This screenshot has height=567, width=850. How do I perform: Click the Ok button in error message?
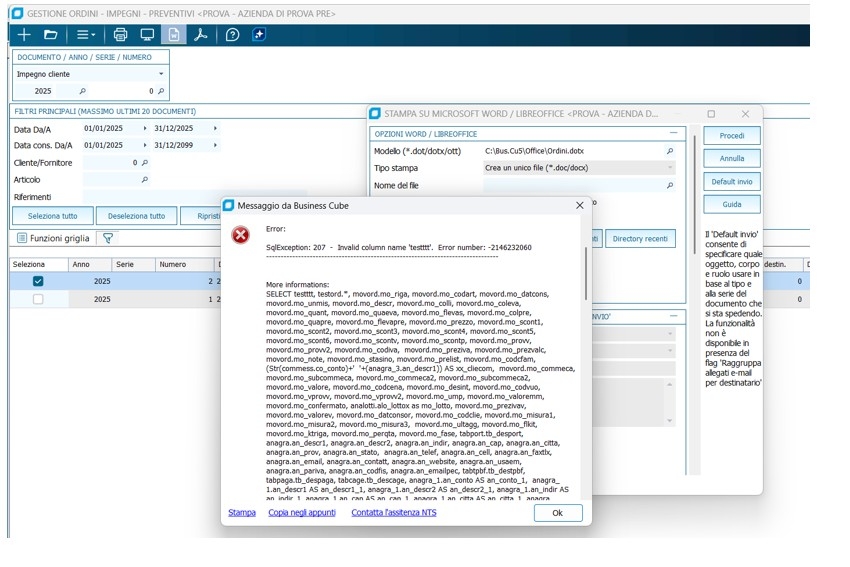click(x=558, y=513)
